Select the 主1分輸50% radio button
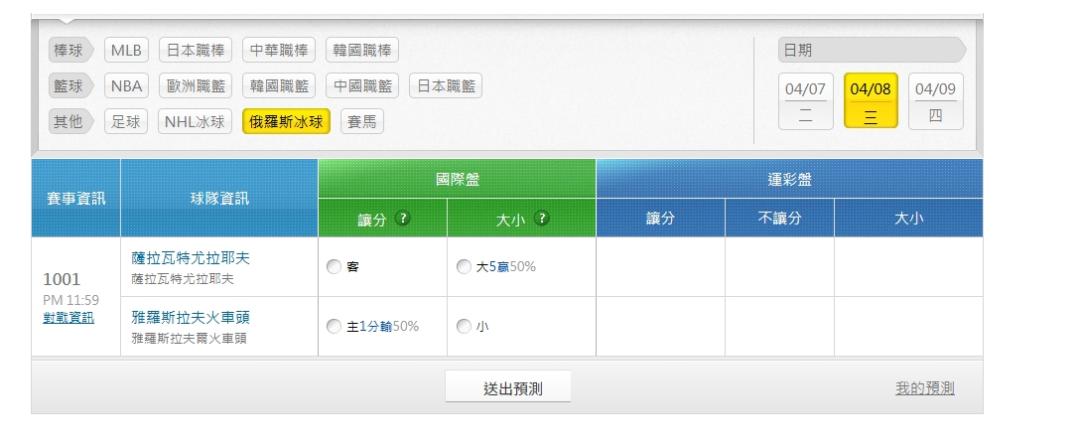The image size is (1080, 447). [x=333, y=326]
